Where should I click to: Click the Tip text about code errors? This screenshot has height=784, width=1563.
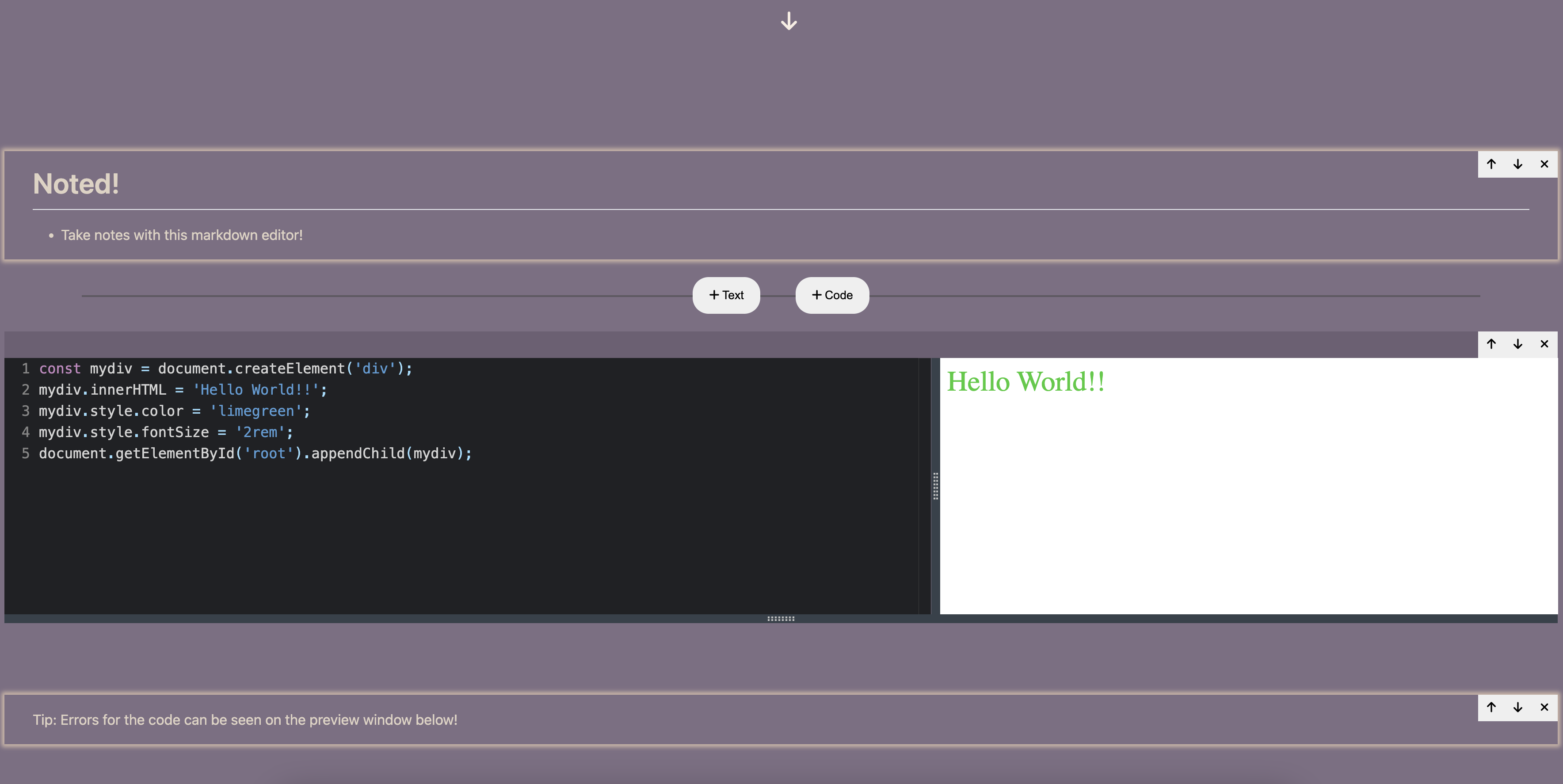click(245, 719)
